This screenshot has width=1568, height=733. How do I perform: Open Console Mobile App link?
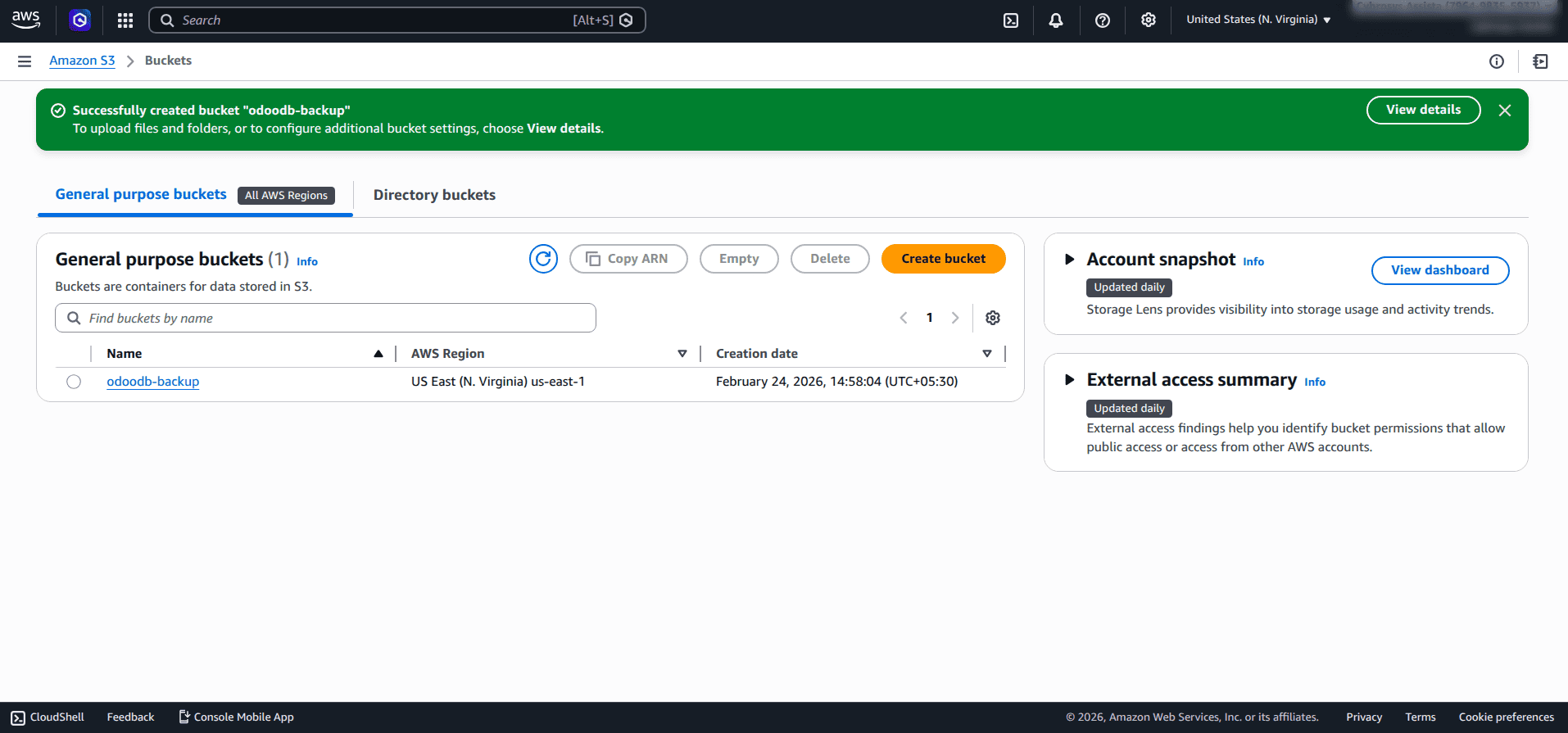(x=236, y=717)
